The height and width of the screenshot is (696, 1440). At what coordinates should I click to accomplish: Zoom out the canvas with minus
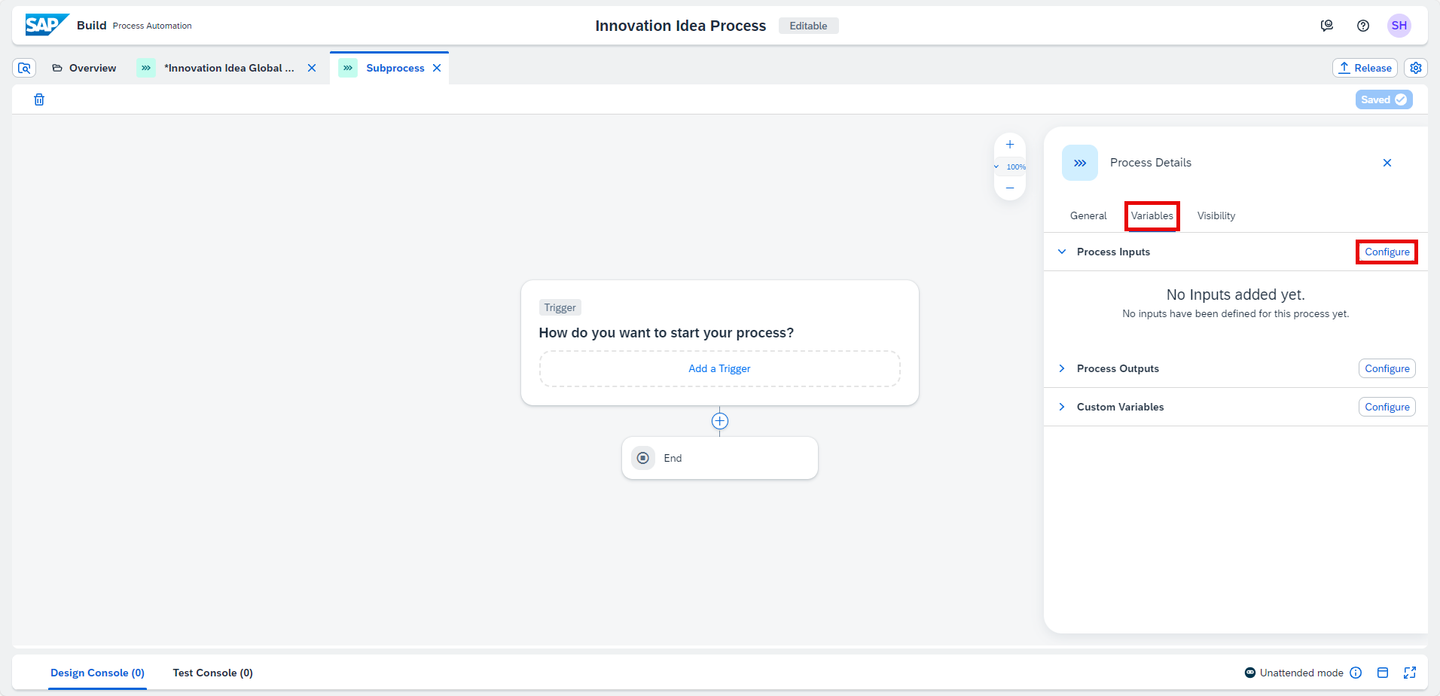coord(1010,188)
